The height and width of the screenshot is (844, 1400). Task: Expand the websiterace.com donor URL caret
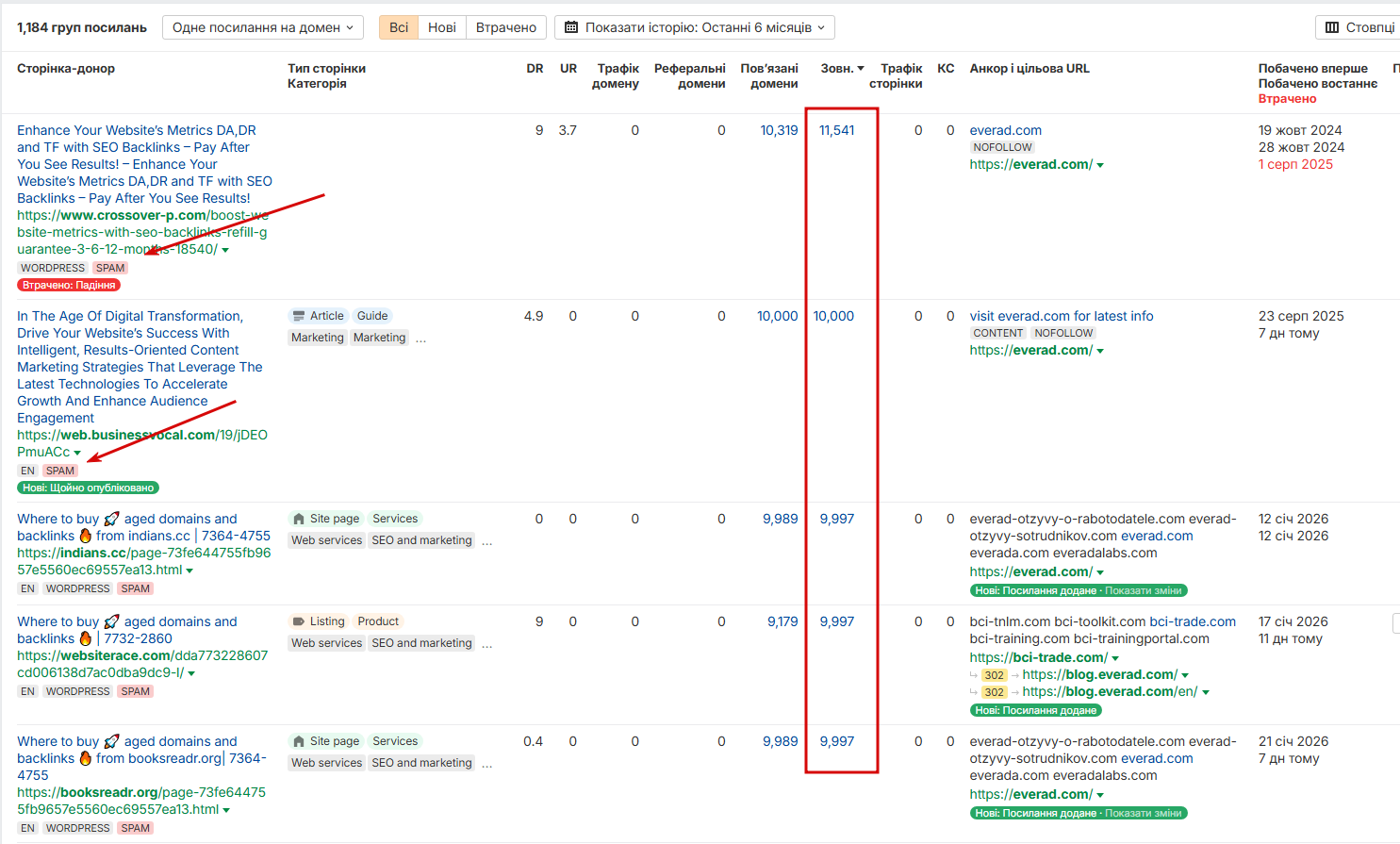tap(191, 673)
